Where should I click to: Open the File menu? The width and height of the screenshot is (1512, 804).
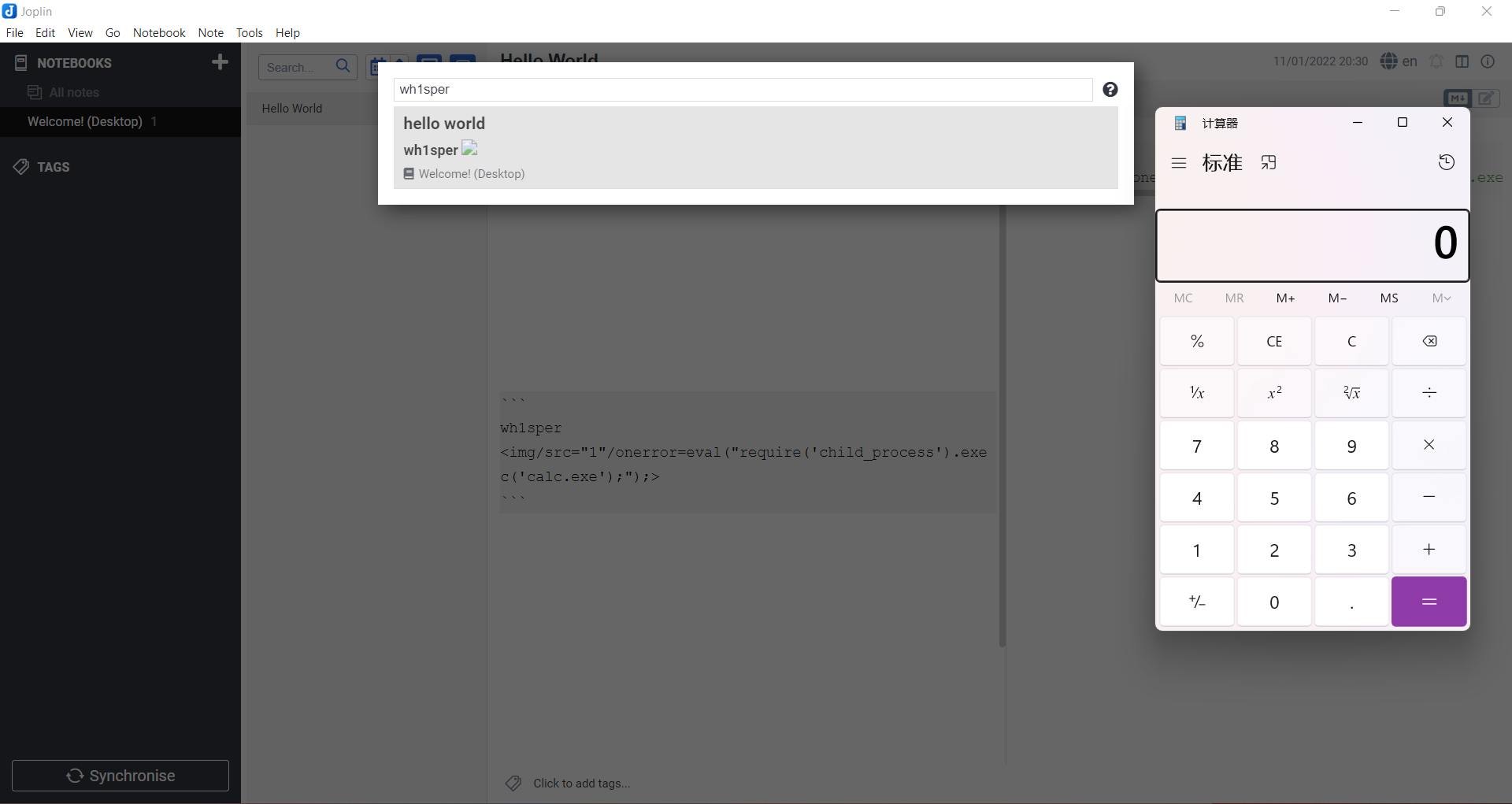[x=14, y=32]
